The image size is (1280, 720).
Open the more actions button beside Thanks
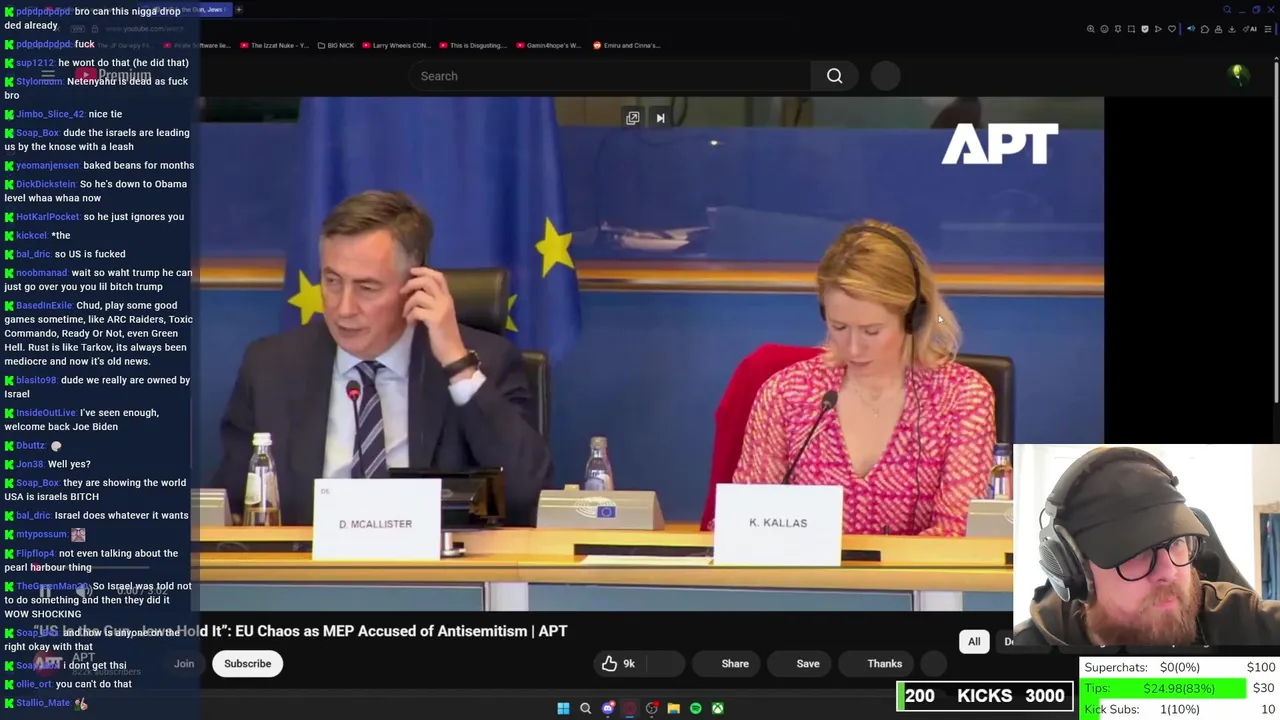[933, 663]
